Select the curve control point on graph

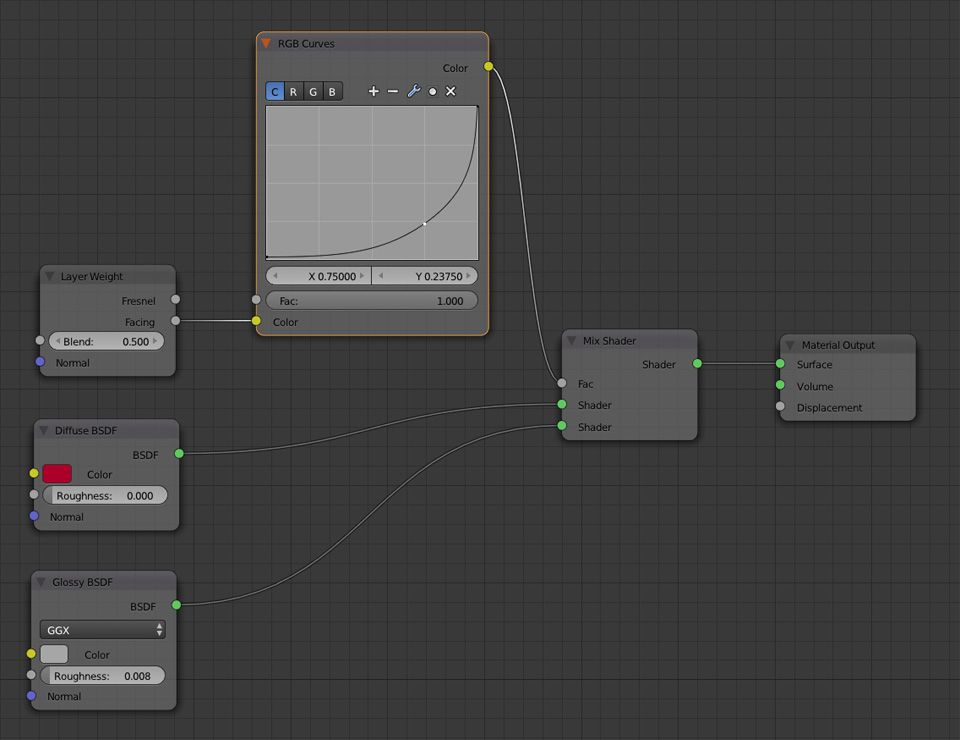(425, 224)
